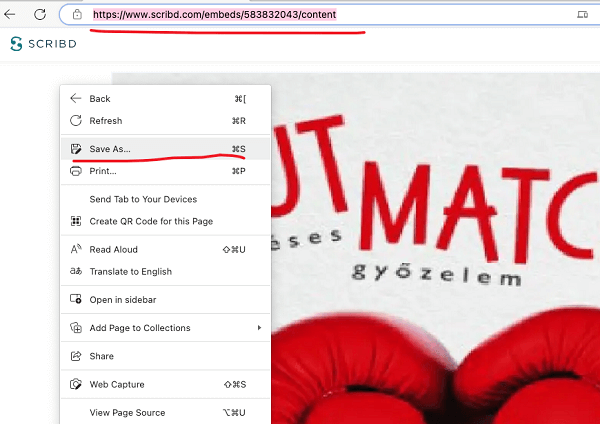The height and width of the screenshot is (424, 600).
Task: Click the Translate language icon
Action: 76,271
